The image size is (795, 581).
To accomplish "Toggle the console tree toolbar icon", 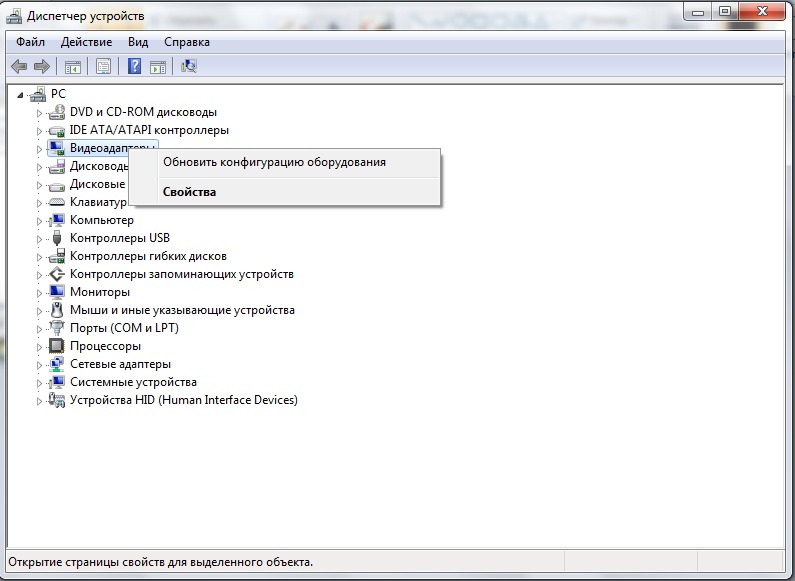I will [x=73, y=66].
